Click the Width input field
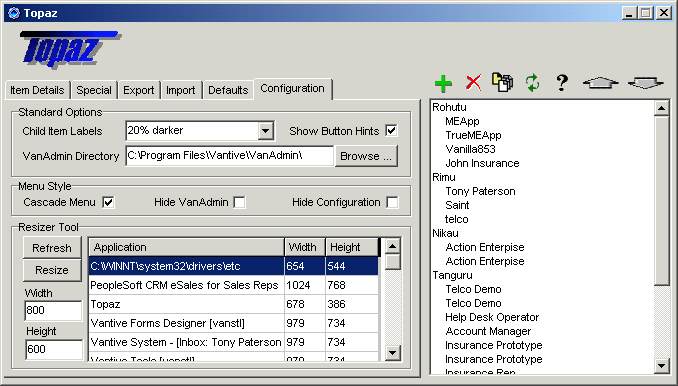This screenshot has height=386, width=678. click(53, 310)
